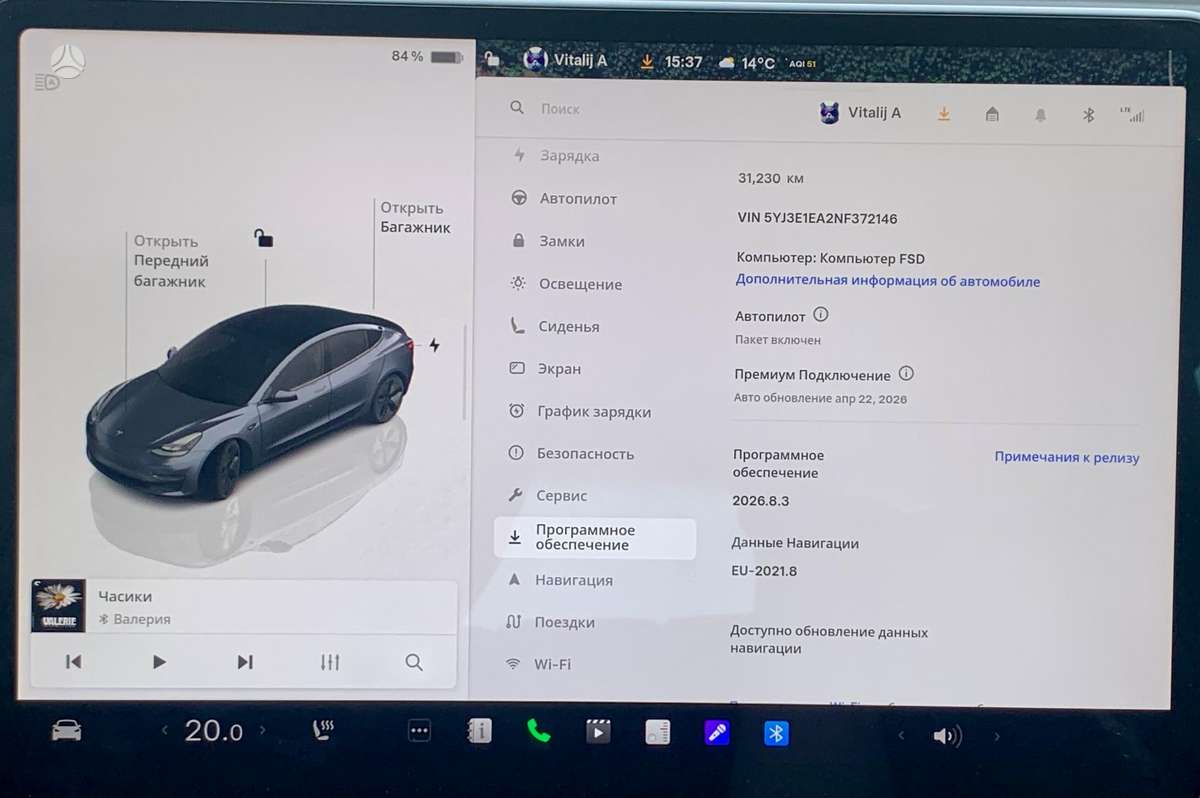Click the Поиск search field
1200x798 pixels.
[560, 108]
